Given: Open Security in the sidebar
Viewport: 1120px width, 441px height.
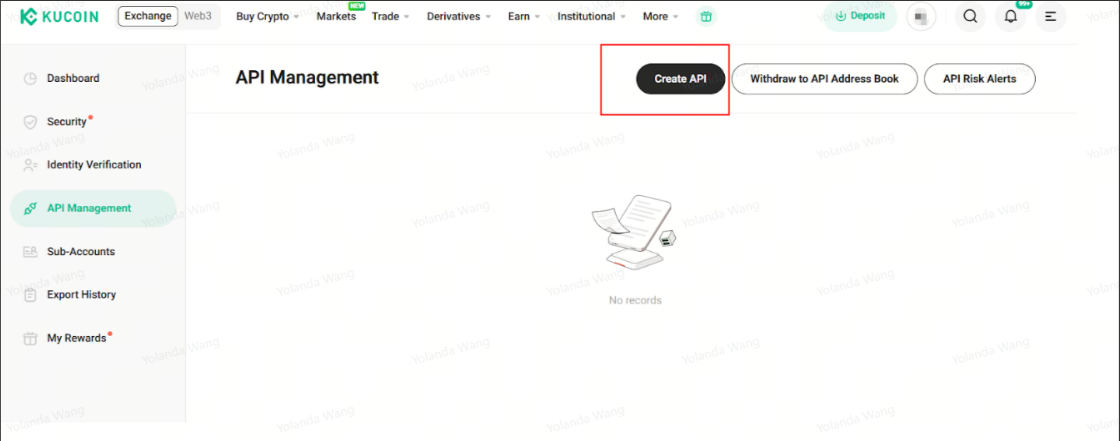Looking at the screenshot, I should point(67,122).
